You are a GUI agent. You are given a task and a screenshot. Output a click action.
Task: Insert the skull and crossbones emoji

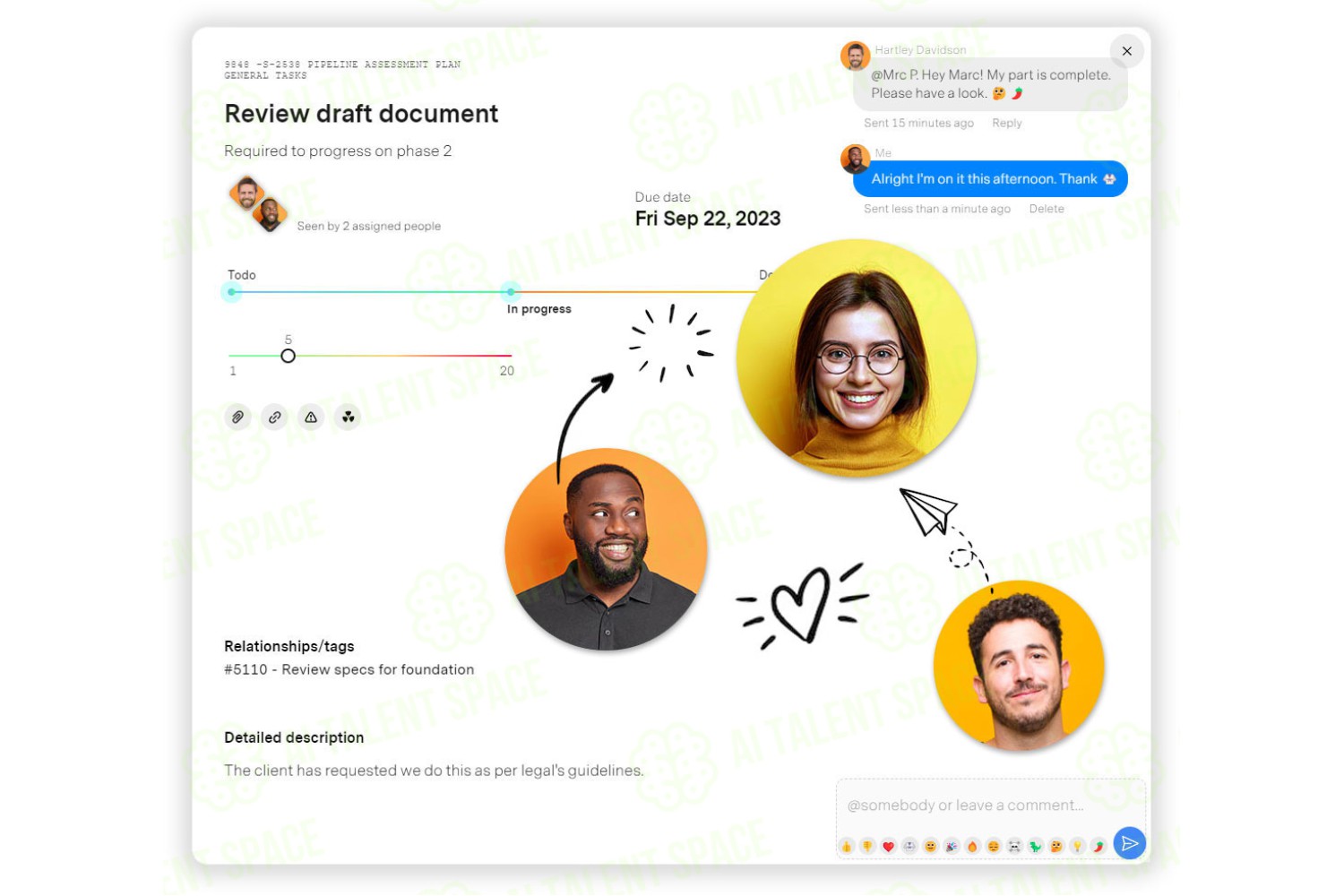click(1014, 847)
